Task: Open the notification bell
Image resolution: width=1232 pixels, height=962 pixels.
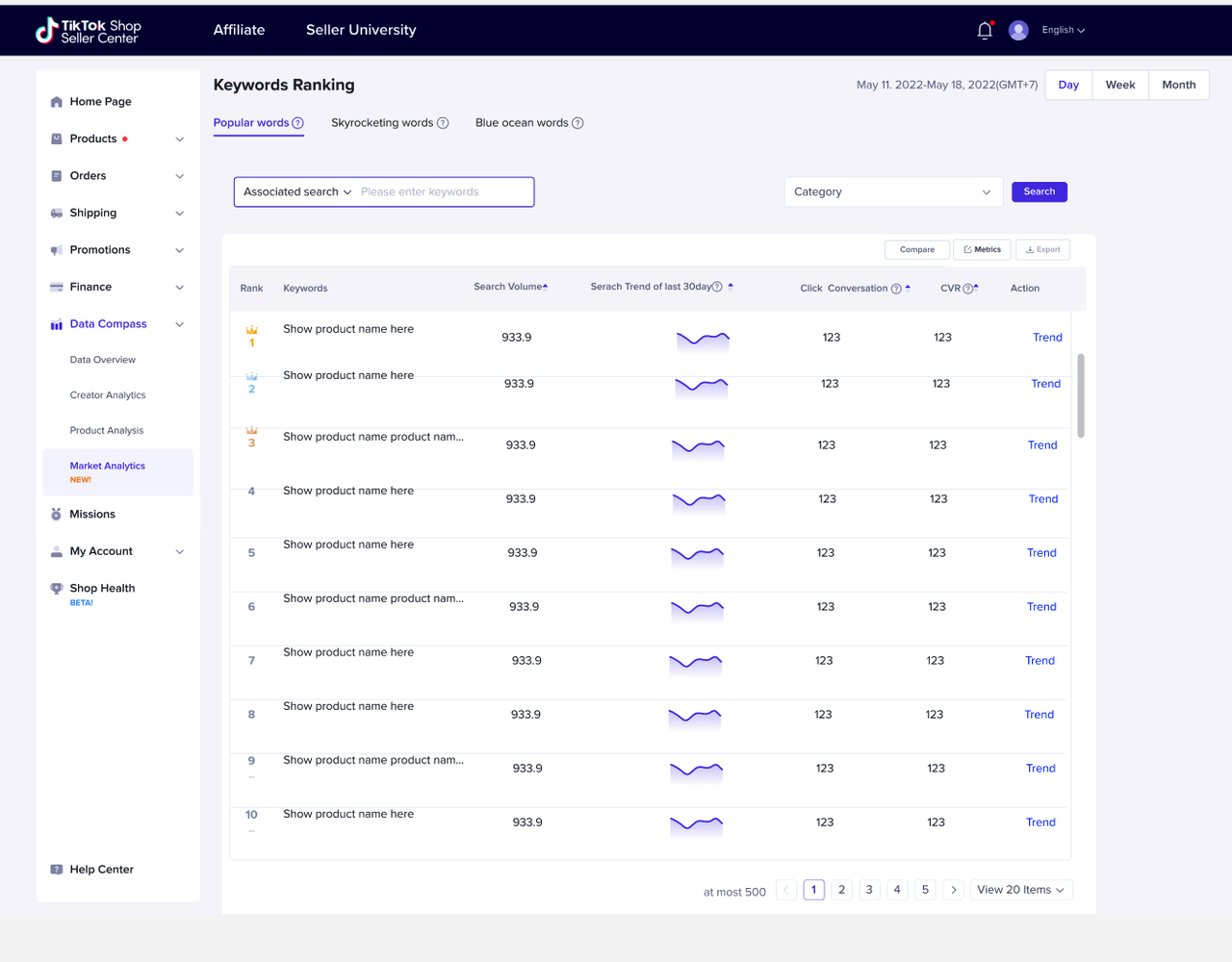Action: click(x=985, y=31)
